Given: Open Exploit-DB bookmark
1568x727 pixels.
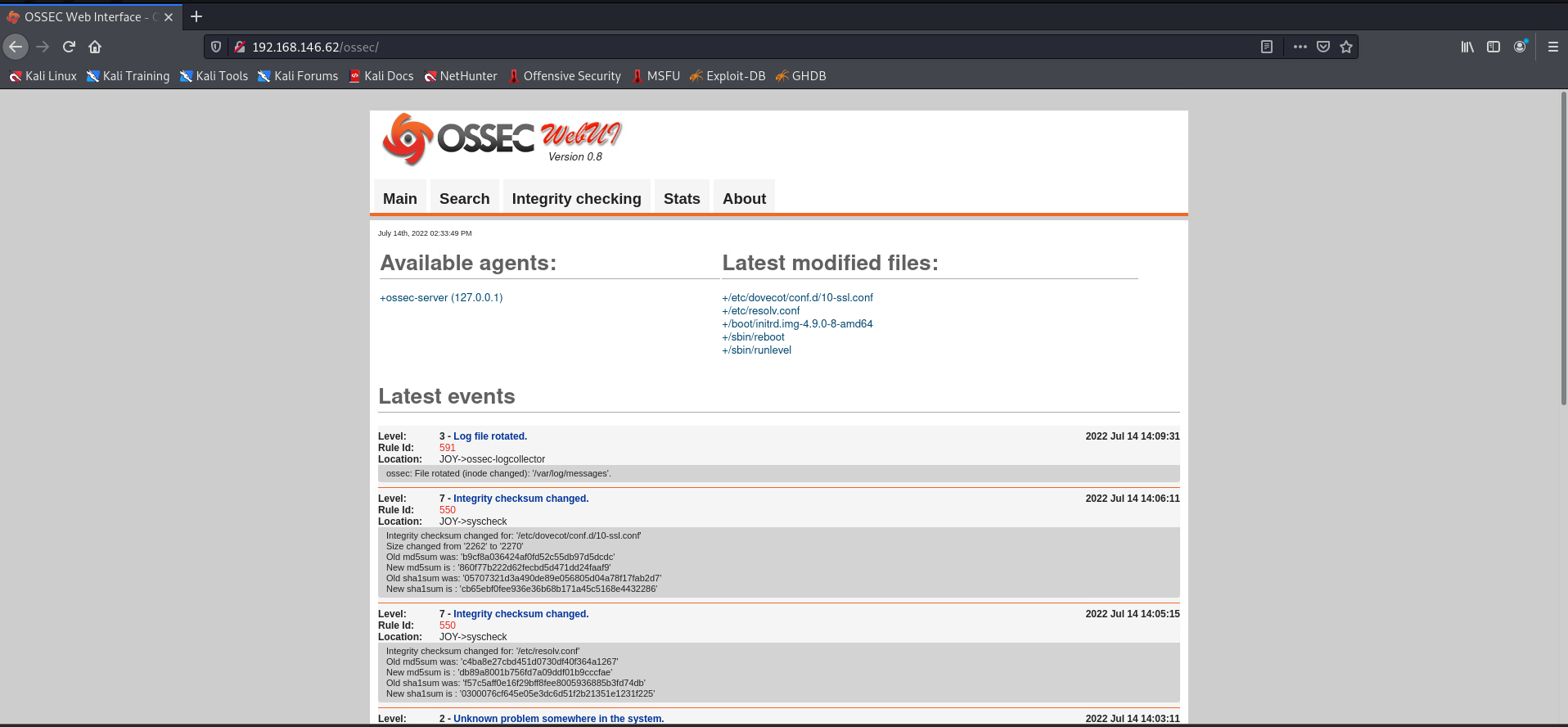Looking at the screenshot, I should pos(728,76).
